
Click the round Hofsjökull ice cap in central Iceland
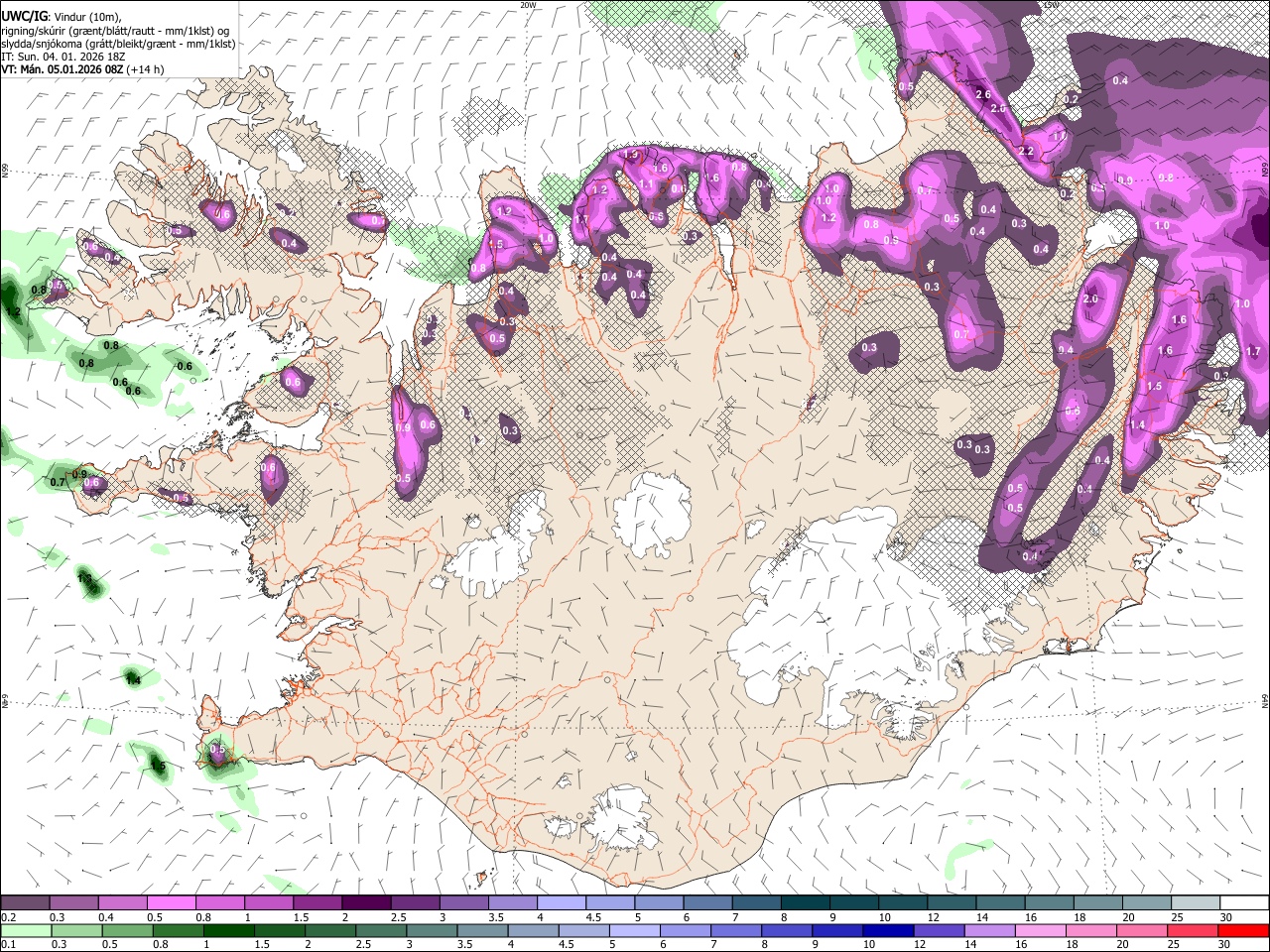653,516
